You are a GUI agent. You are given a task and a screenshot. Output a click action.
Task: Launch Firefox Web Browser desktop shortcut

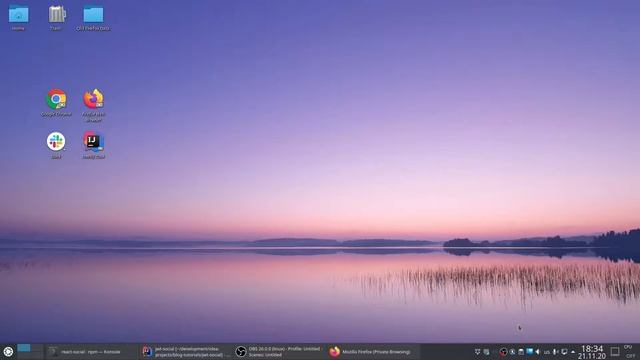93,105
